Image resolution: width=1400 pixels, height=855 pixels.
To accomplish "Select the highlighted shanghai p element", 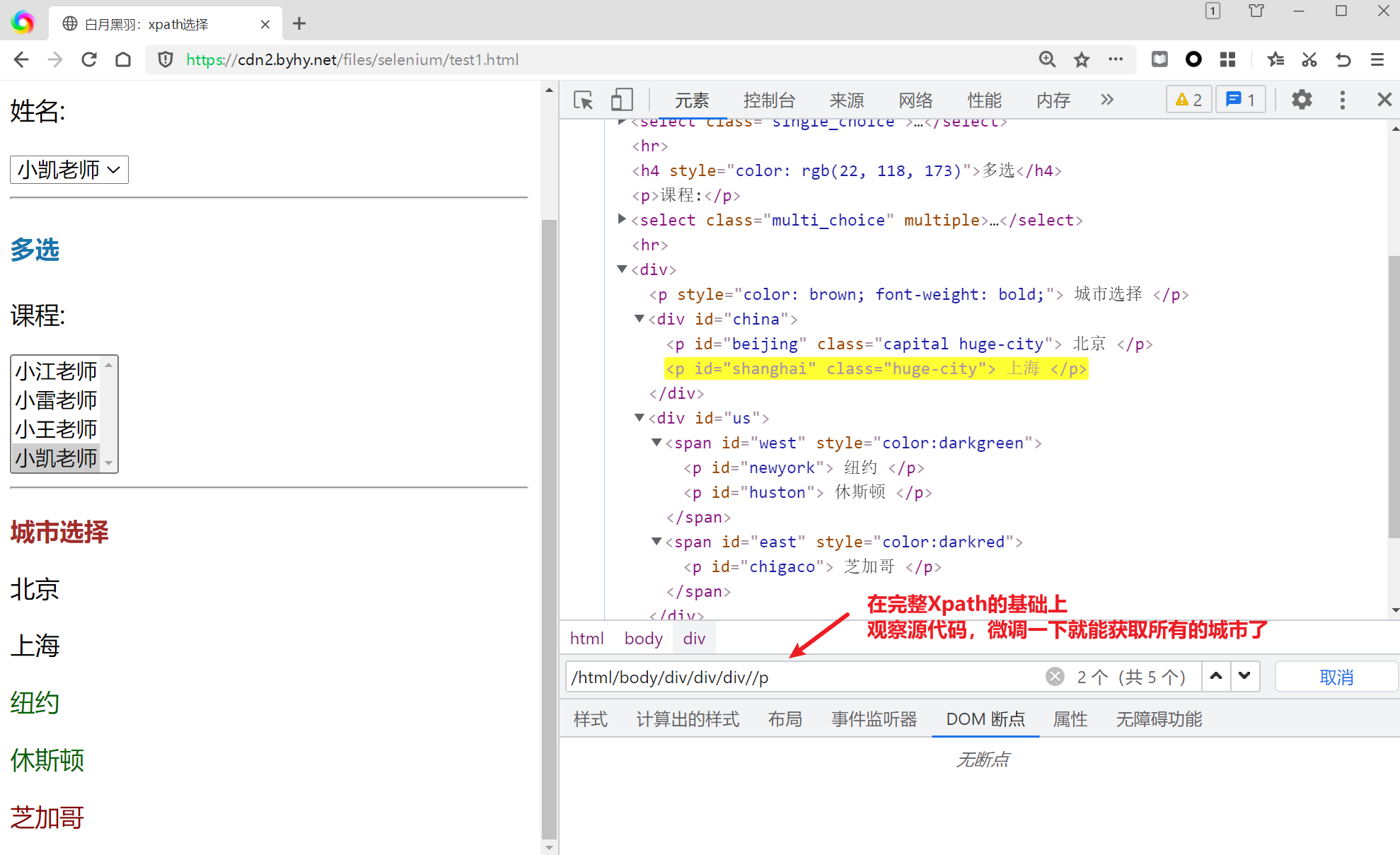I will (x=876, y=368).
